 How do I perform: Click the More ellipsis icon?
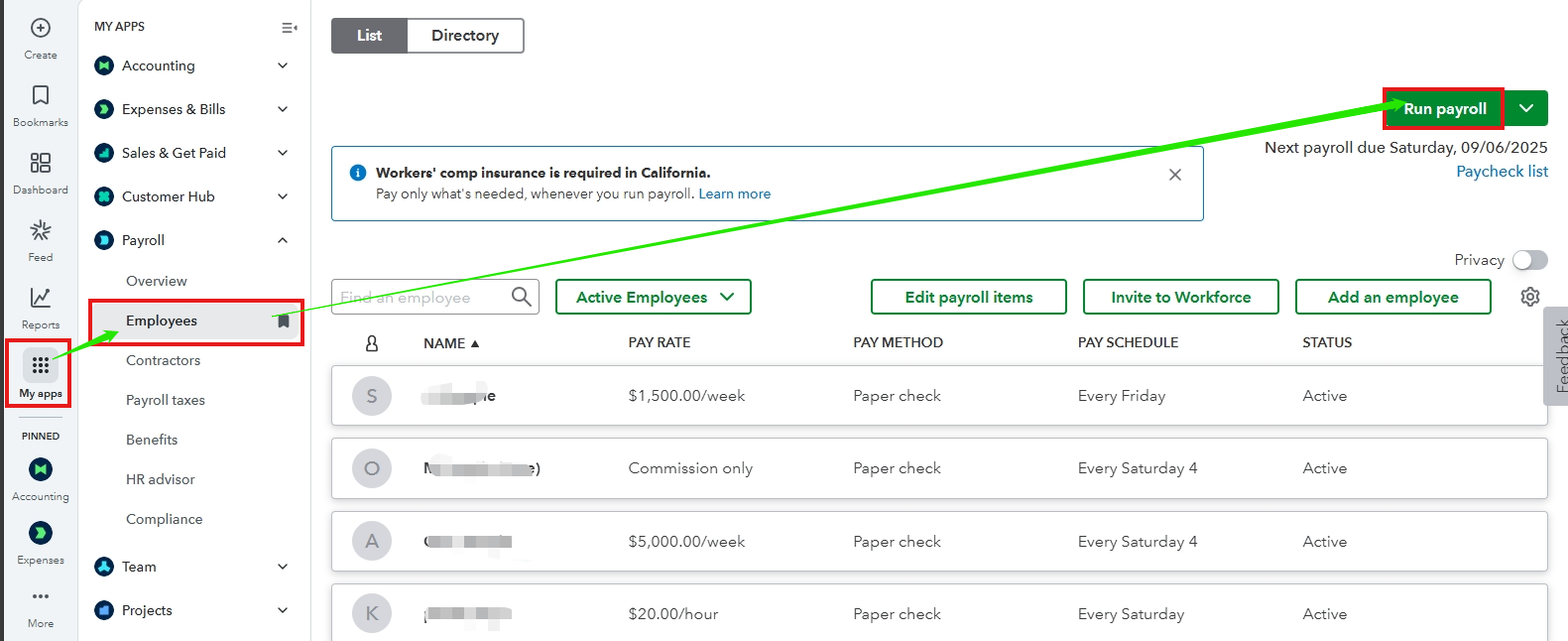click(x=41, y=596)
